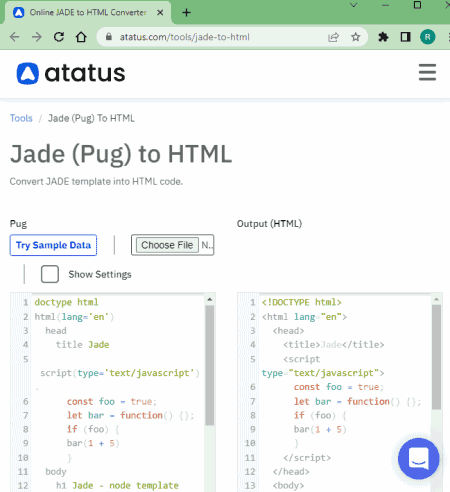Click the HTML output scrollbar thumb
This screenshot has width=450, height=492.
[x=437, y=357]
